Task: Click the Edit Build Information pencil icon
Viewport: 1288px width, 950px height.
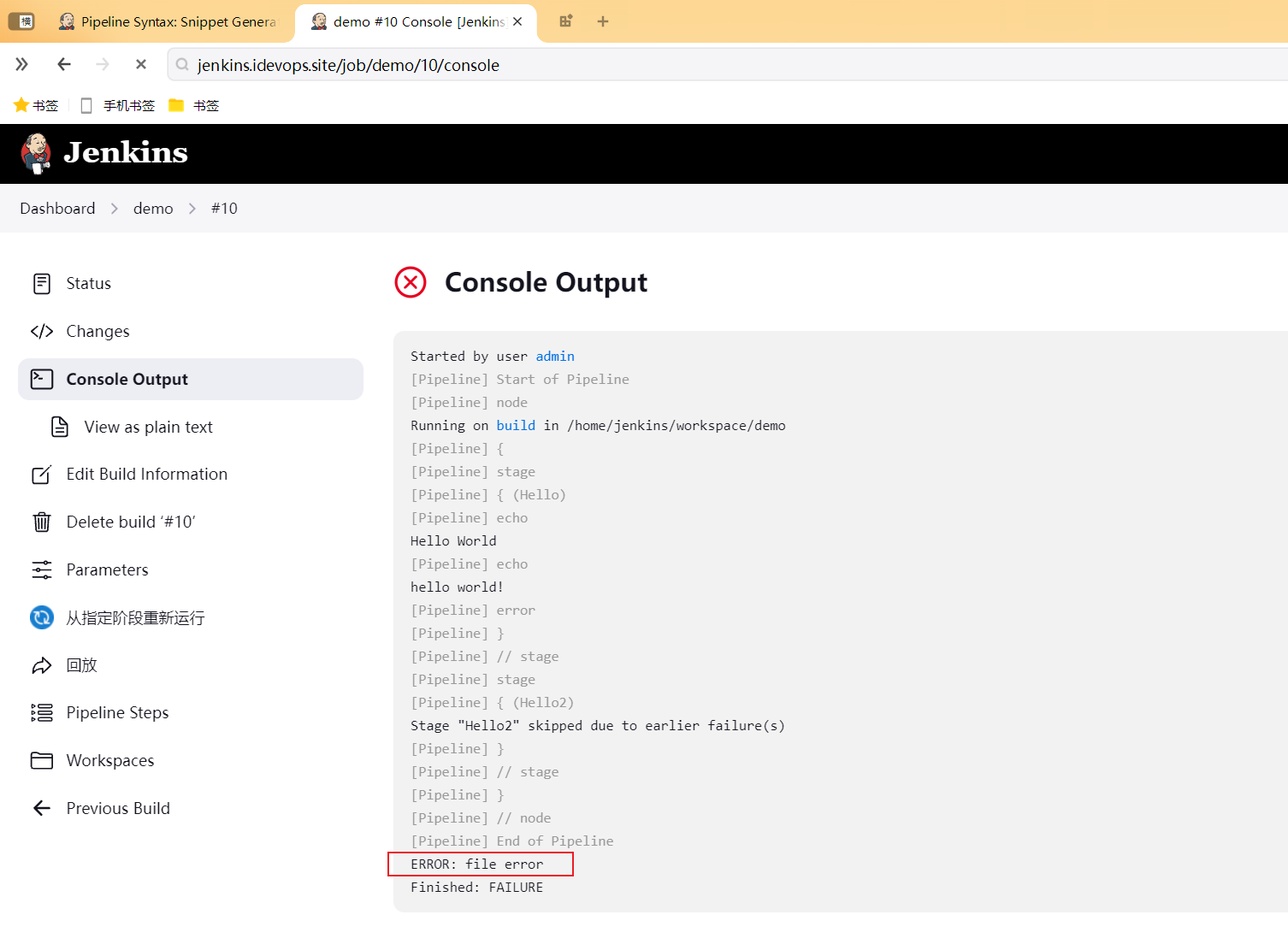Action: [42, 475]
